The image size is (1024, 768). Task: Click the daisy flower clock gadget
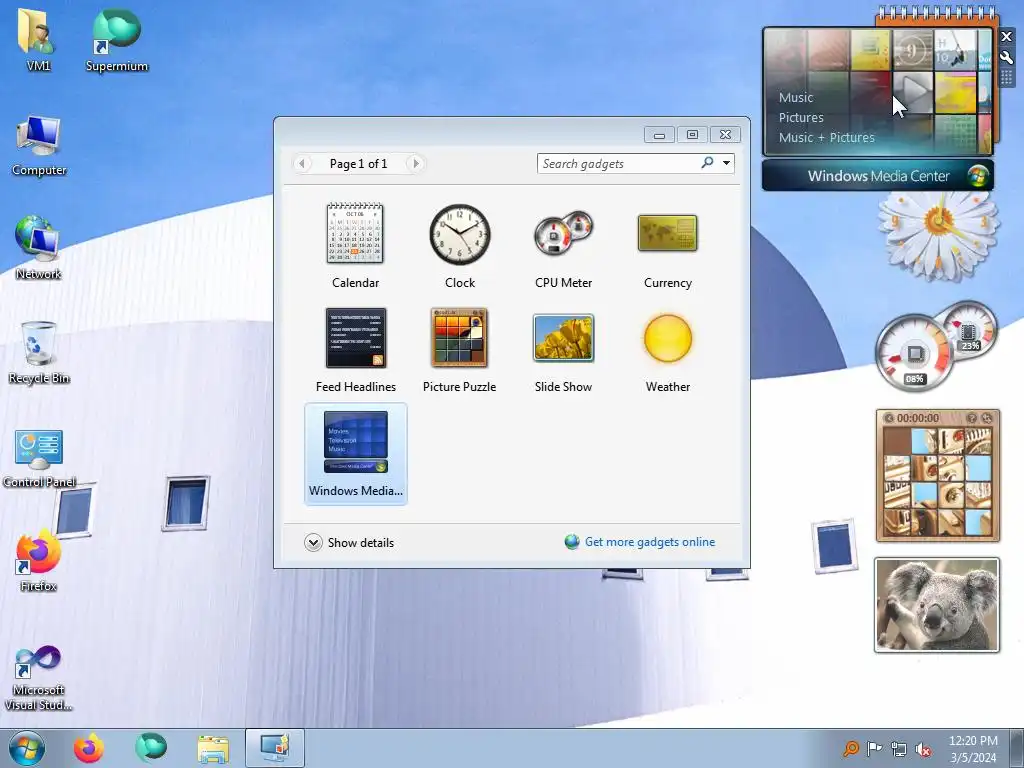(937, 234)
